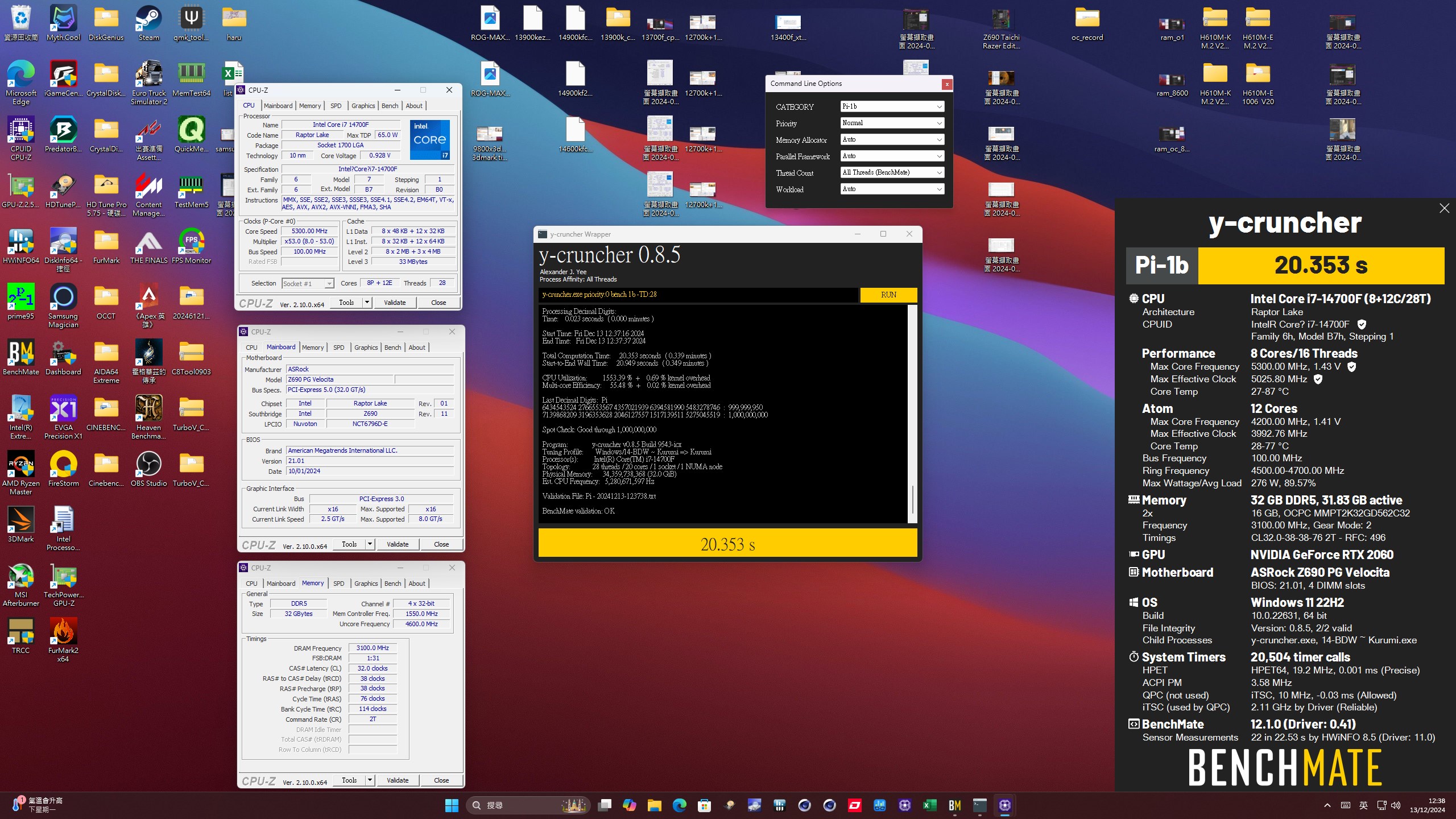Open the Memory Allocator dropdown
1456x819 pixels.
coord(892,139)
